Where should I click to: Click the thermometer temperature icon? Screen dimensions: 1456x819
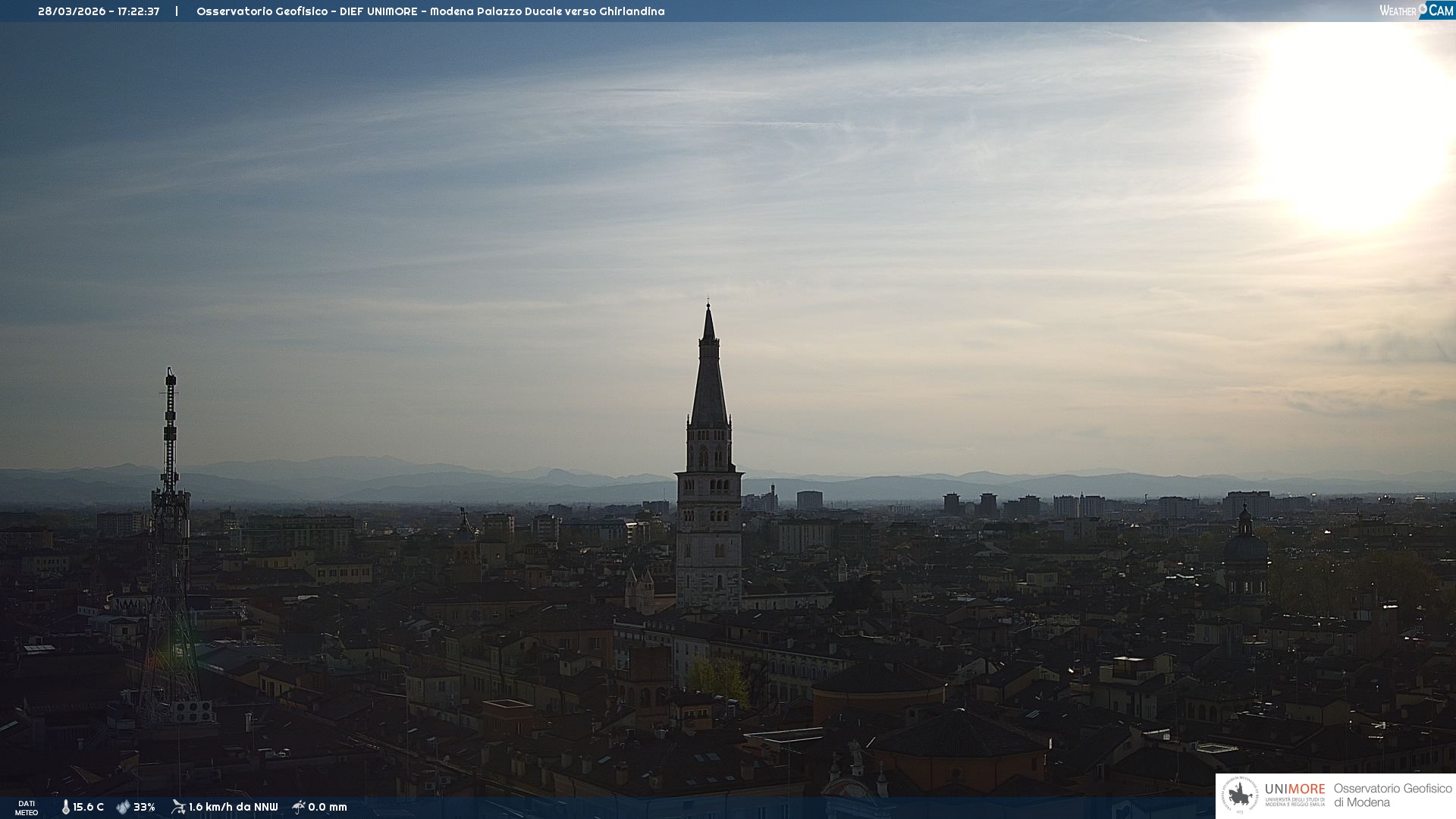click(x=65, y=807)
